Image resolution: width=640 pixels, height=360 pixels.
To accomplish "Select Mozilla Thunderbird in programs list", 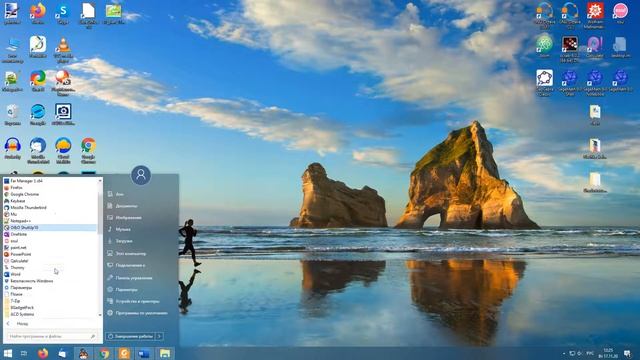I will [50, 207].
